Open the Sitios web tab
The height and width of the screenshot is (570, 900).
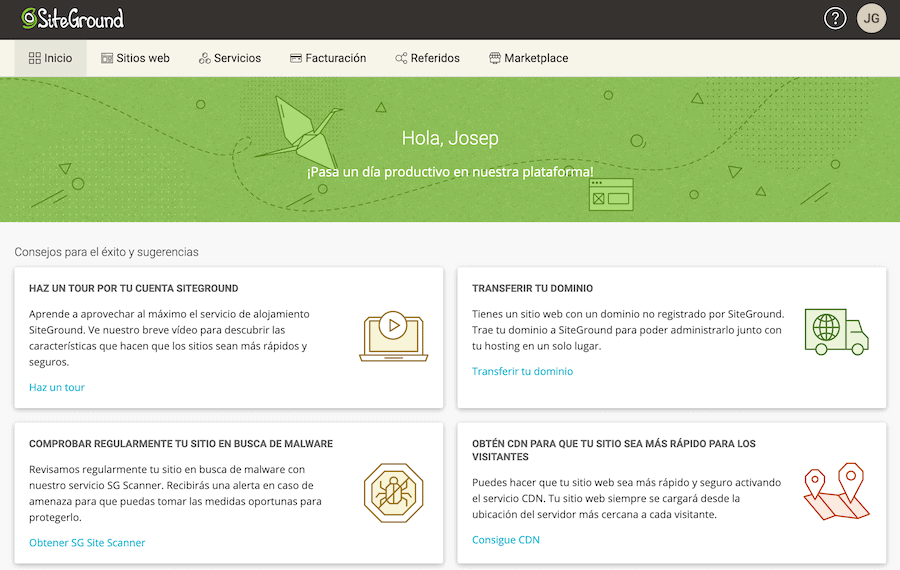(x=135, y=58)
